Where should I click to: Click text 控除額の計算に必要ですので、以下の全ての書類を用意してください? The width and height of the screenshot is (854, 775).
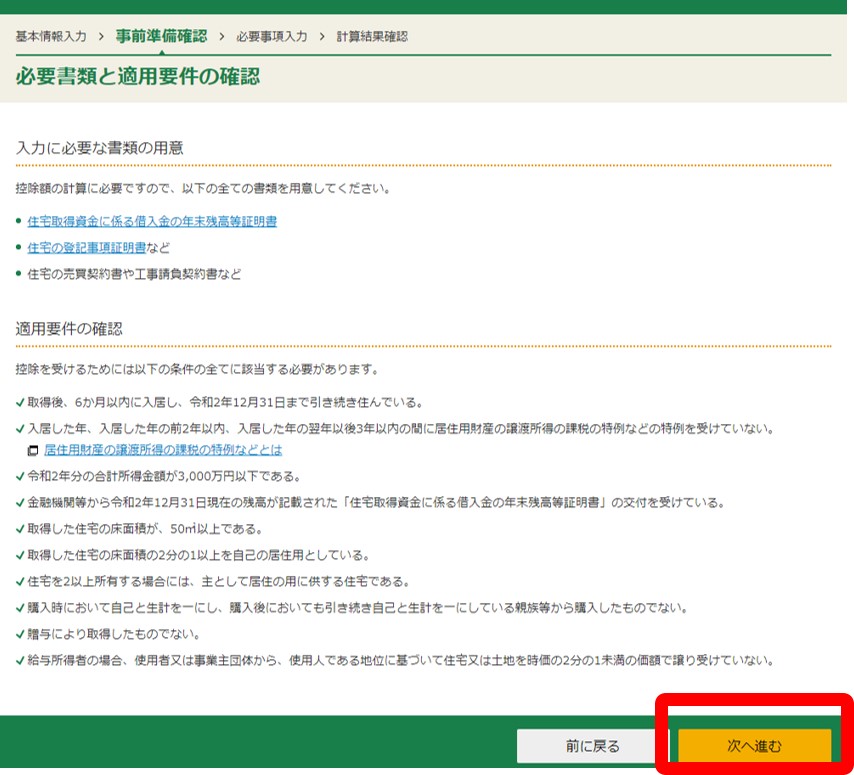point(203,188)
